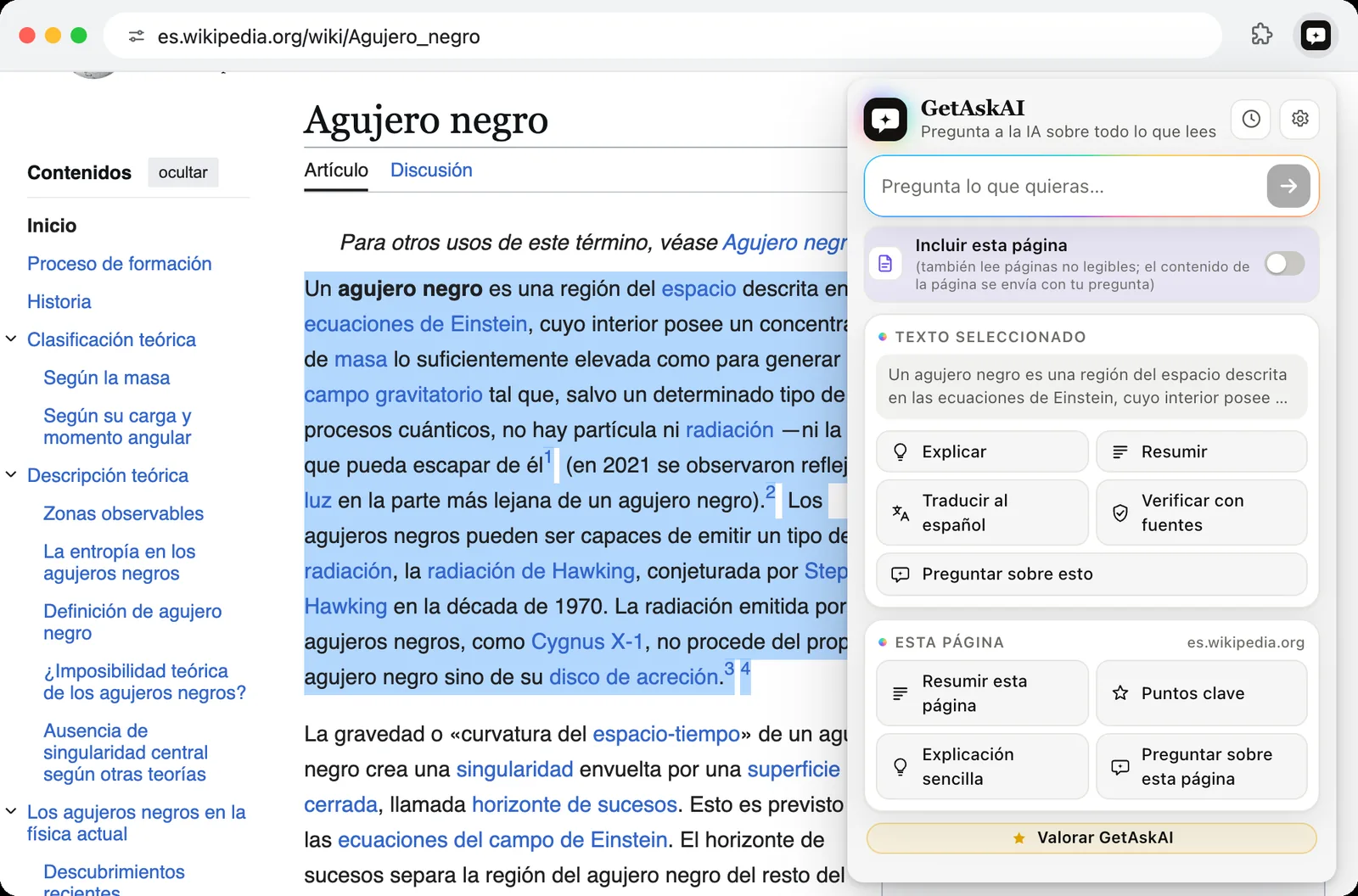Viewport: 1358px width, 896px height.
Task: Collapse the Clasificación teórica section
Action: (x=11, y=339)
